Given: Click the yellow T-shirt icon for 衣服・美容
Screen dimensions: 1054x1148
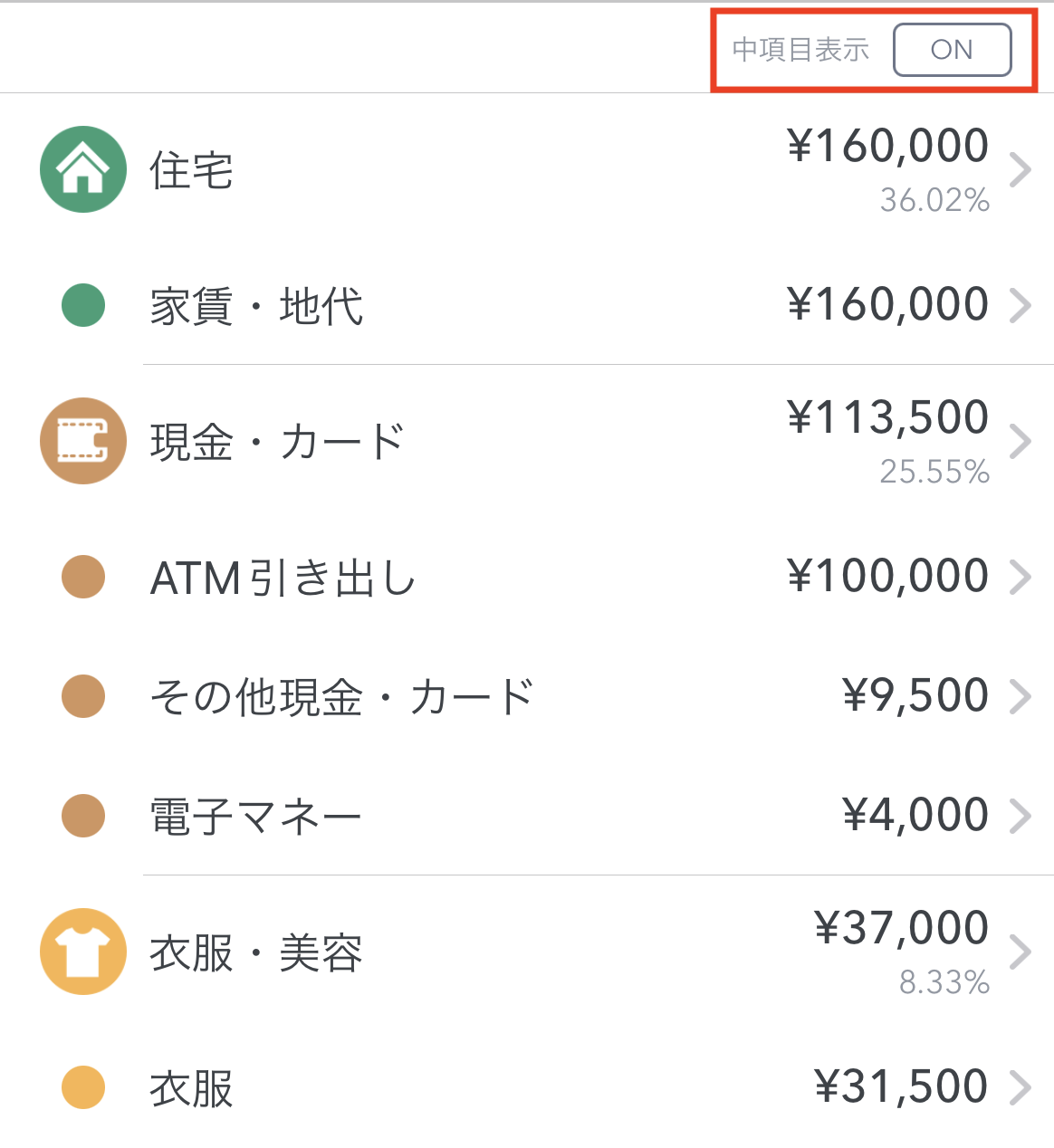Looking at the screenshot, I should 83,952.
